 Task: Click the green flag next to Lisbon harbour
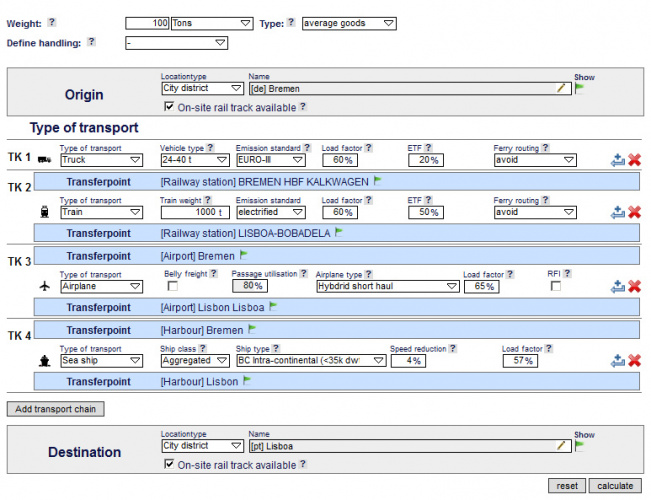click(247, 380)
